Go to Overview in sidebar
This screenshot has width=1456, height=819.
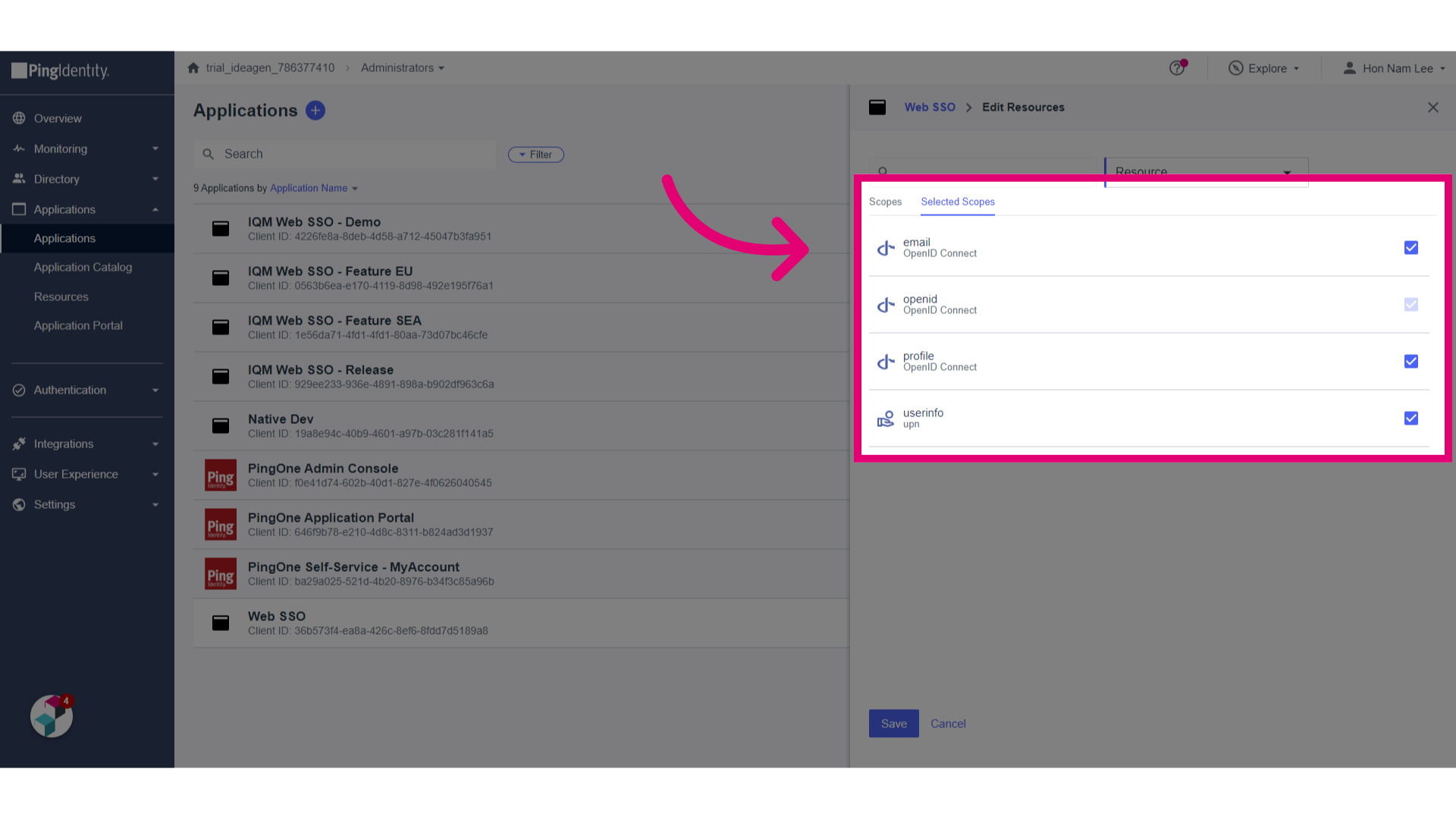pyautogui.click(x=58, y=118)
